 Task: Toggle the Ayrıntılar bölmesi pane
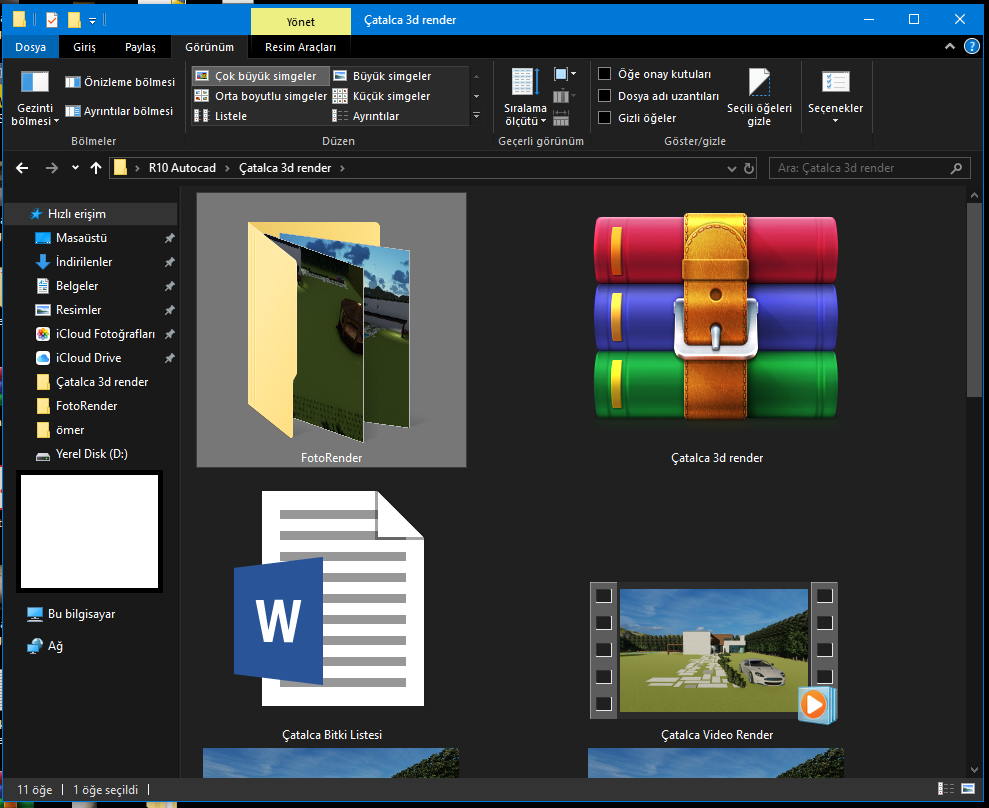click(119, 111)
